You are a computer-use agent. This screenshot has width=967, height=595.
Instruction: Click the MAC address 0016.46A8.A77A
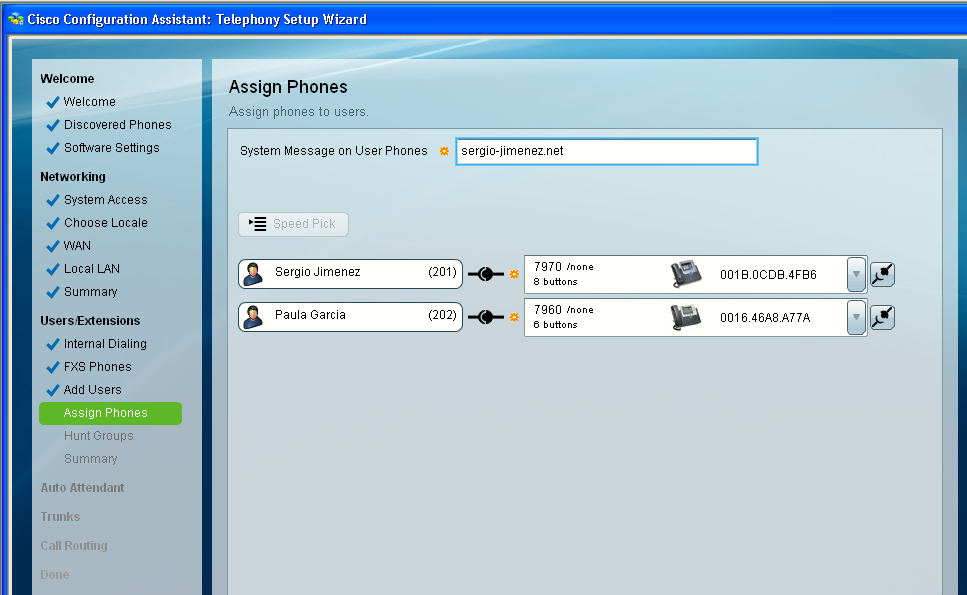(765, 318)
